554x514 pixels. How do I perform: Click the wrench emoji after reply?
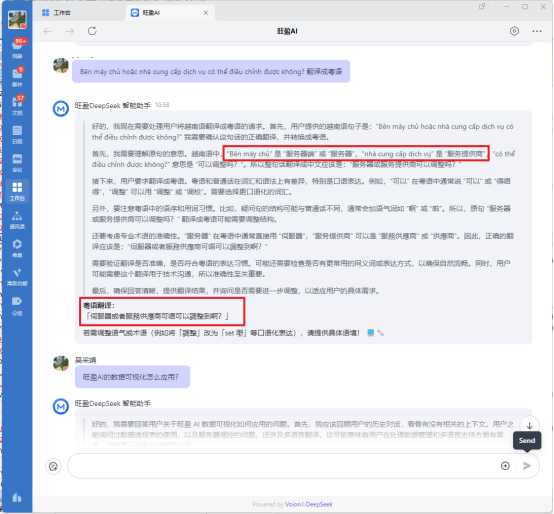tap(380, 333)
